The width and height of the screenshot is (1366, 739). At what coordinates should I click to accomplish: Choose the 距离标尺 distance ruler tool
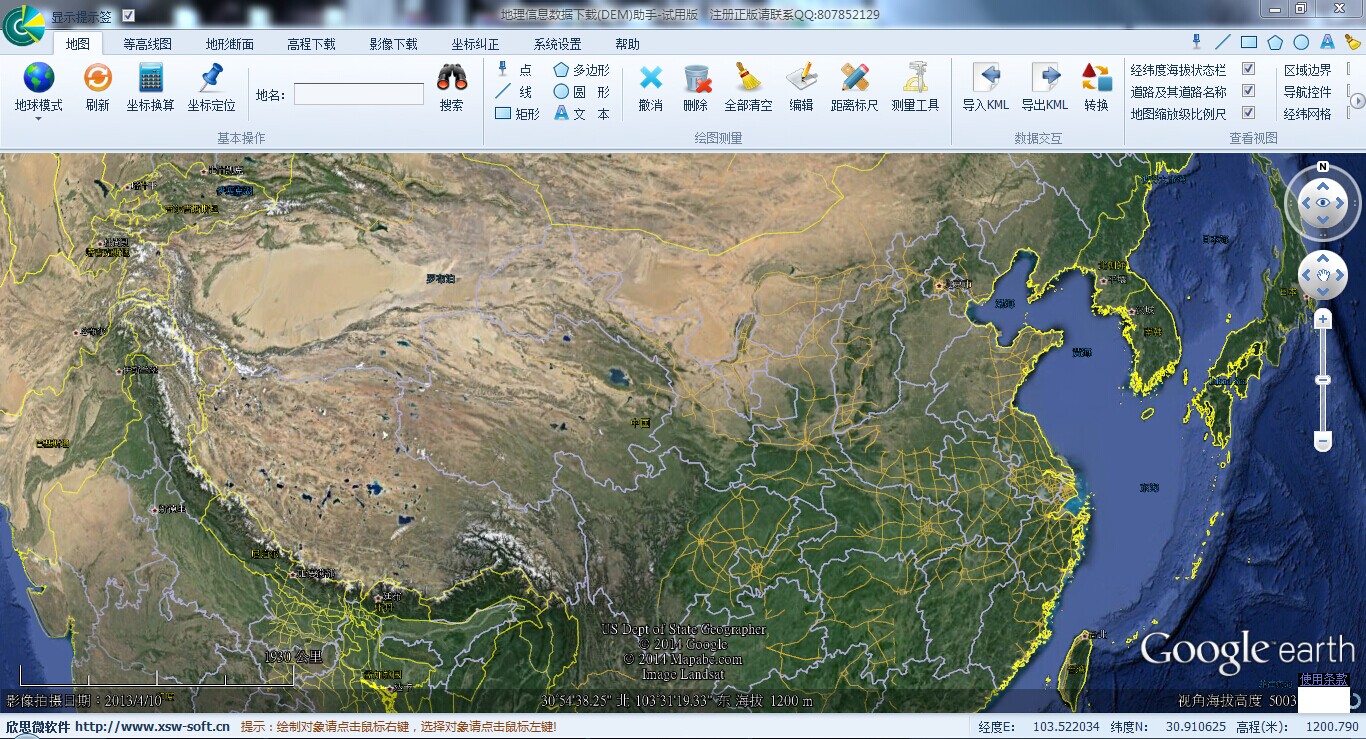tap(854, 78)
